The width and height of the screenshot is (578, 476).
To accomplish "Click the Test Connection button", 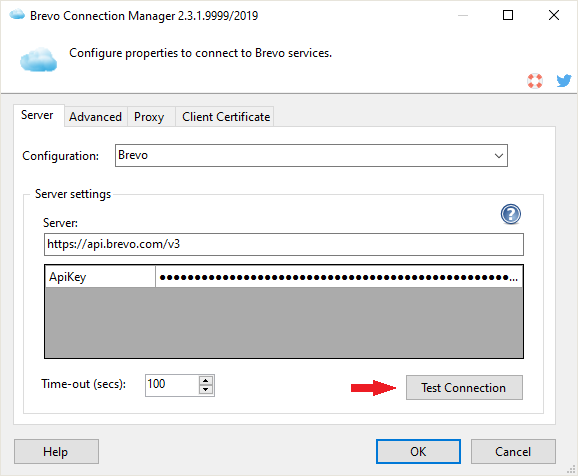I will coord(464,388).
